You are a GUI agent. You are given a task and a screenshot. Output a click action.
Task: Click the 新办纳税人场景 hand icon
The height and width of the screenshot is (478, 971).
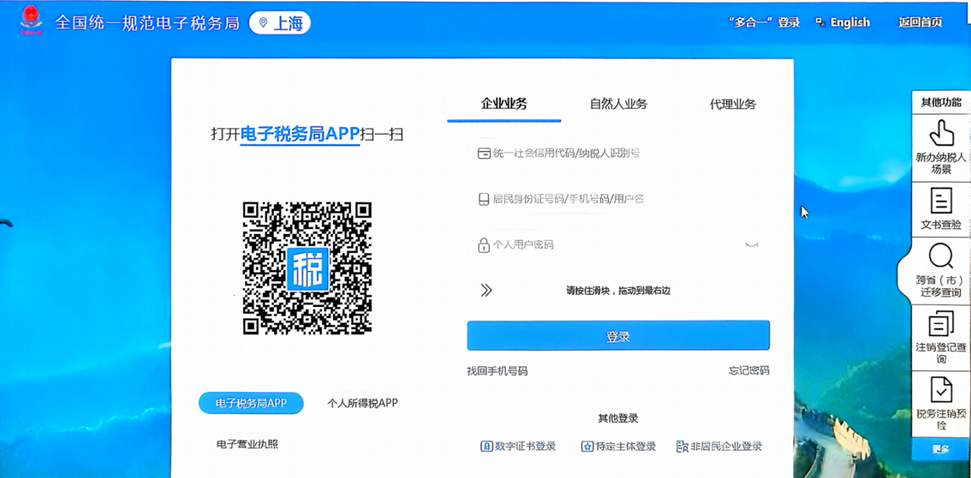point(941,133)
